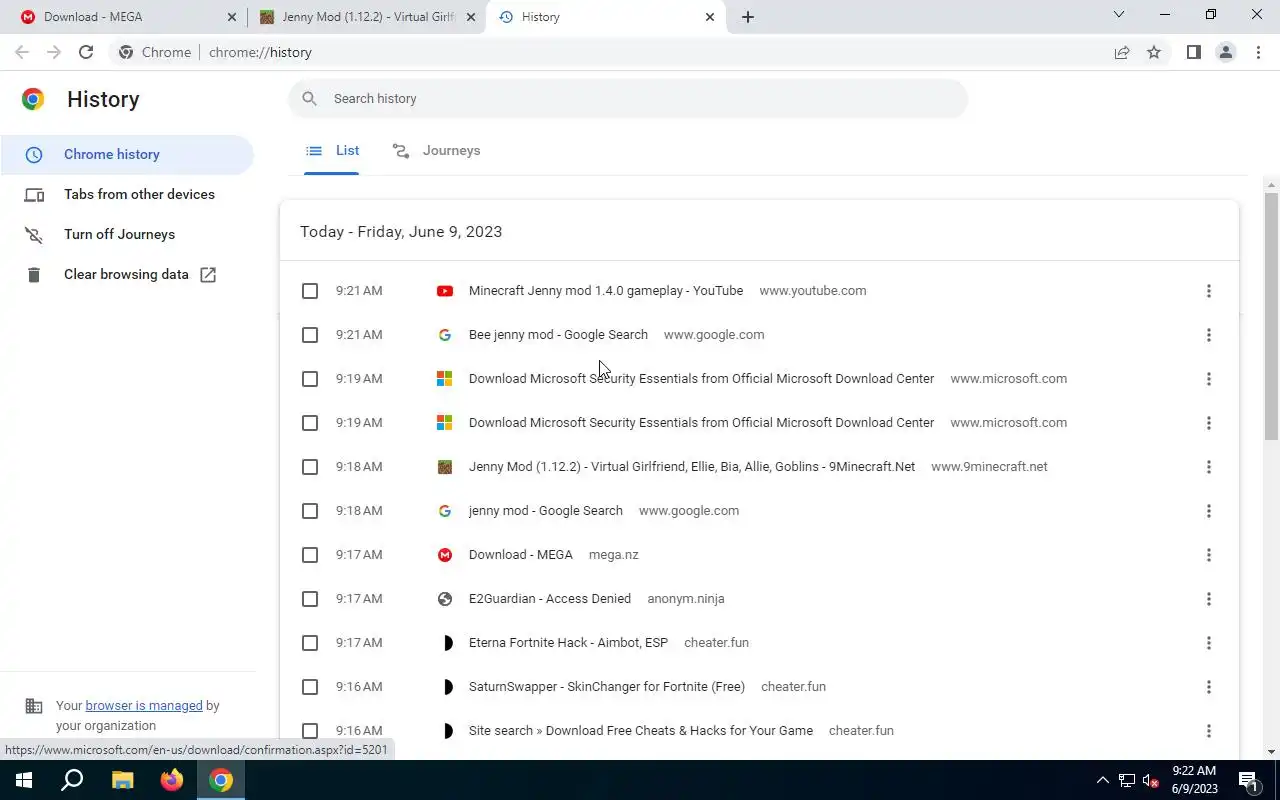The height and width of the screenshot is (800, 1280).
Task: Open File Explorer from the taskbar
Action: 122,780
